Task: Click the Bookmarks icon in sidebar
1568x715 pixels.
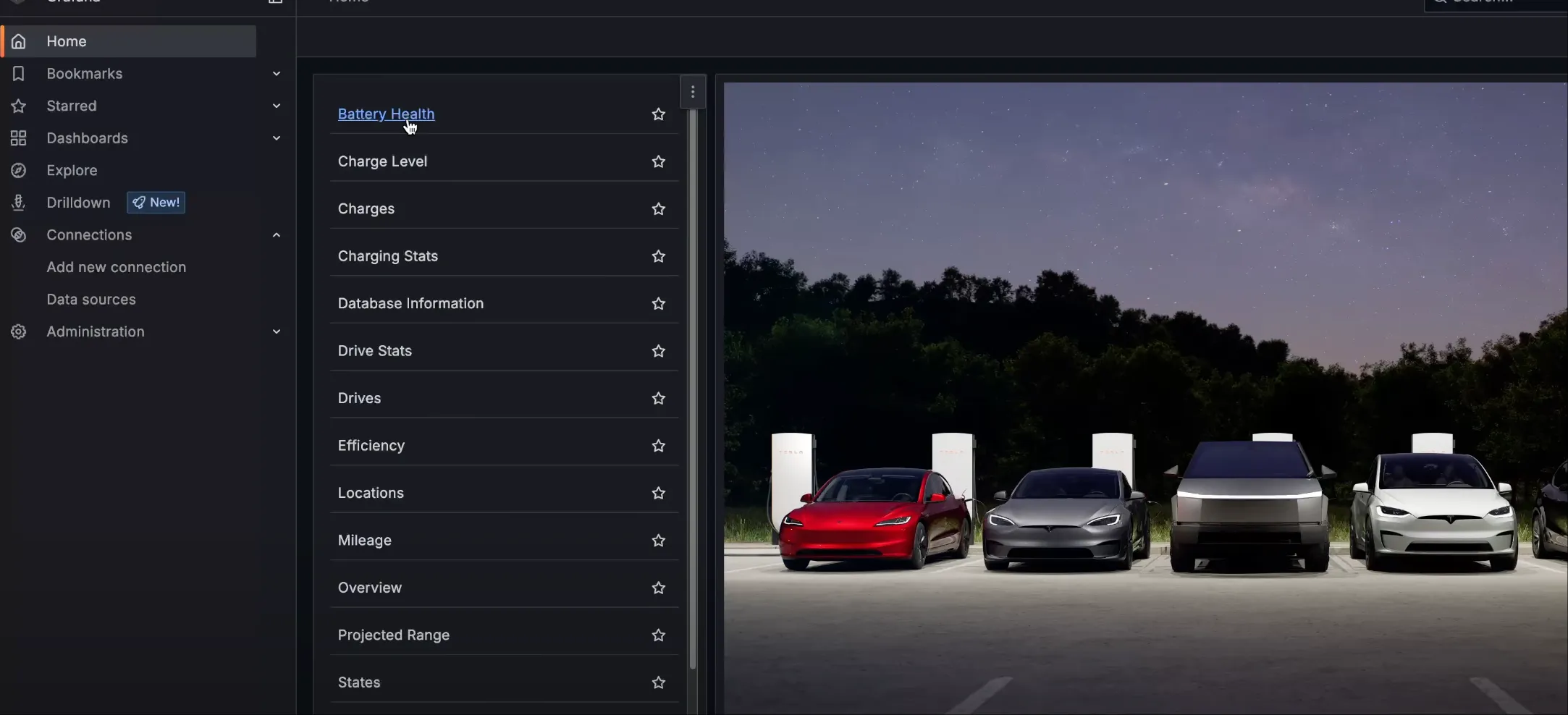Action: [x=19, y=74]
